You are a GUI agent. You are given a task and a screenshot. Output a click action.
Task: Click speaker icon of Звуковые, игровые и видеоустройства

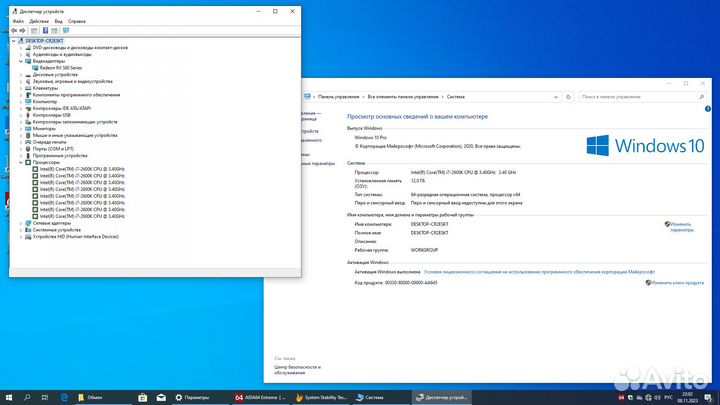tap(28, 81)
